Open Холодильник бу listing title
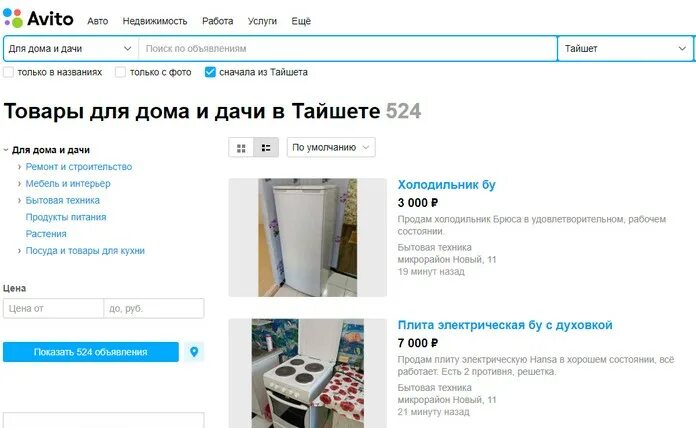 click(x=447, y=185)
